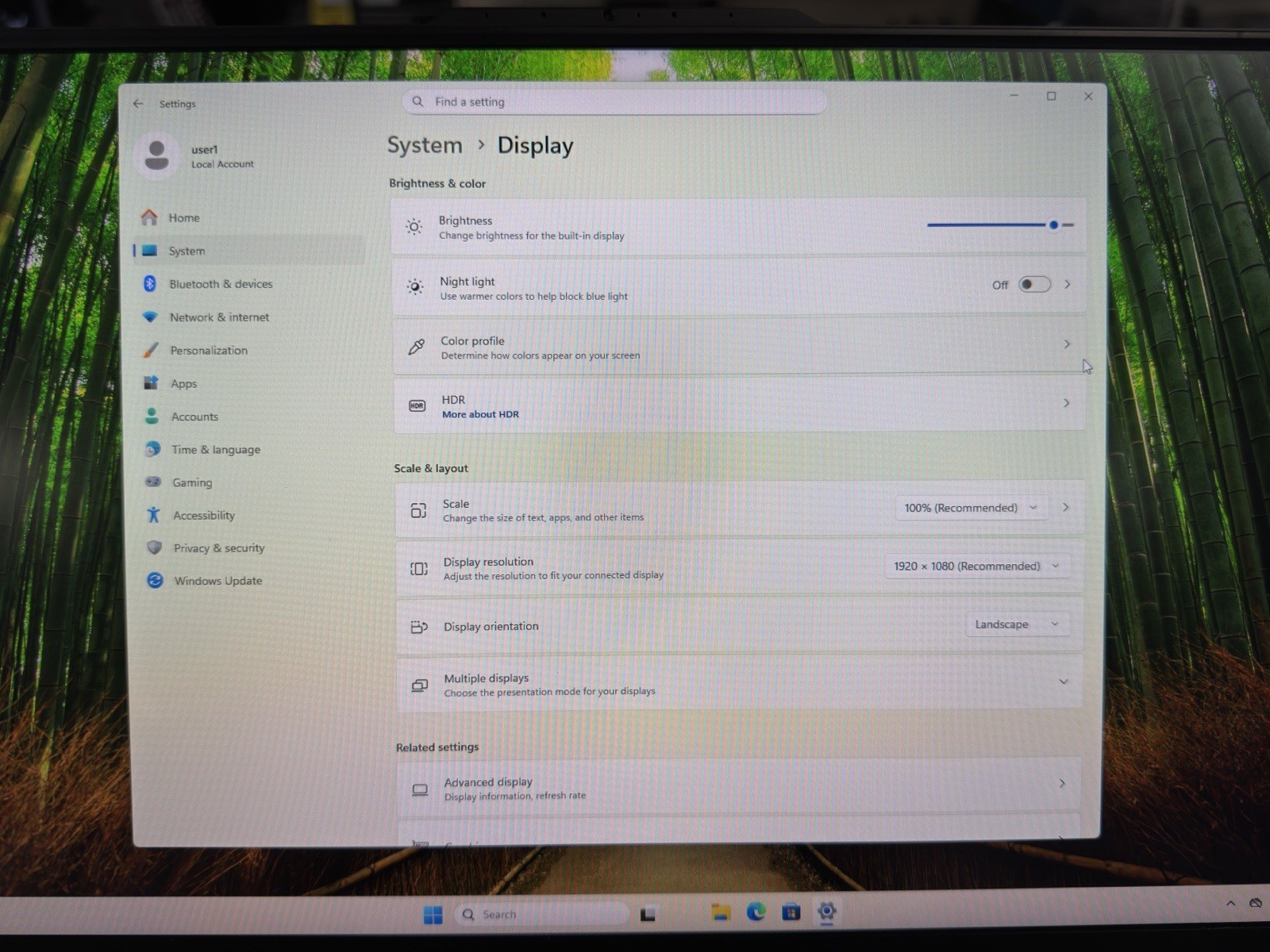Open the Windows Start button
This screenshot has width=1270, height=952.
pos(433,915)
